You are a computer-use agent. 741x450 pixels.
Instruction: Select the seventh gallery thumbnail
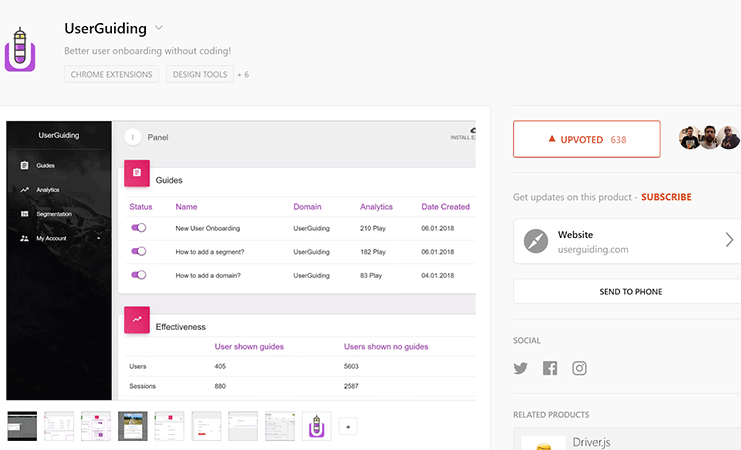pos(243,426)
